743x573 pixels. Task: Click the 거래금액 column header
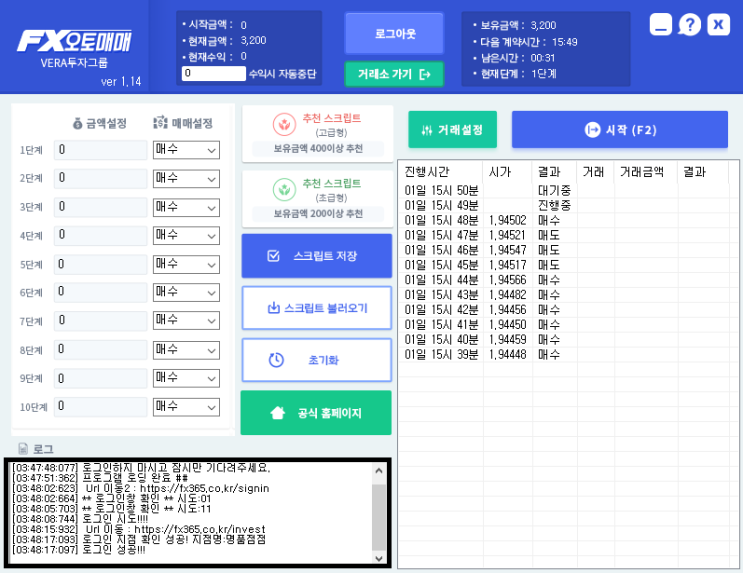click(646, 172)
